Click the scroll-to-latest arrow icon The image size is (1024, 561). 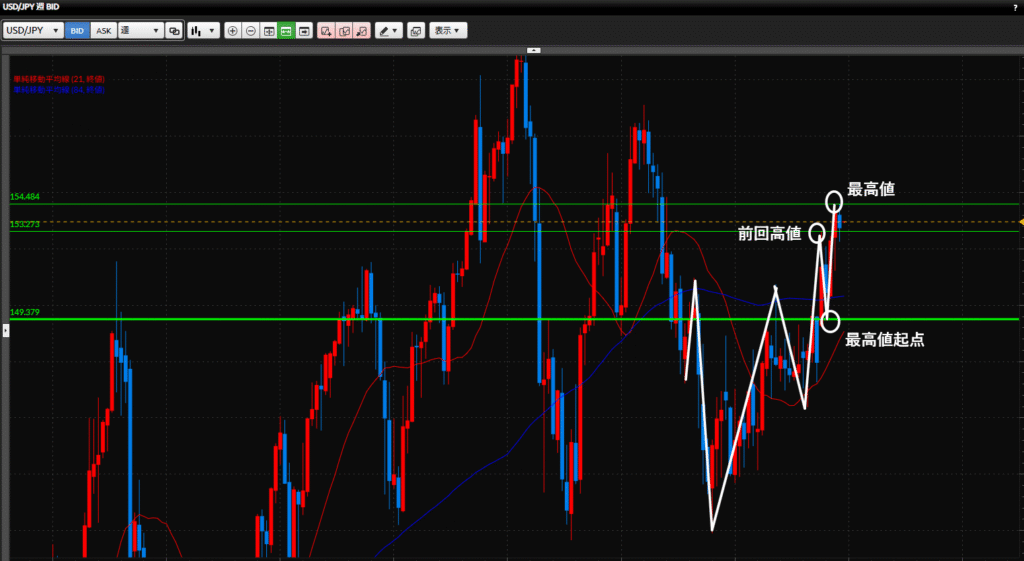click(x=303, y=31)
